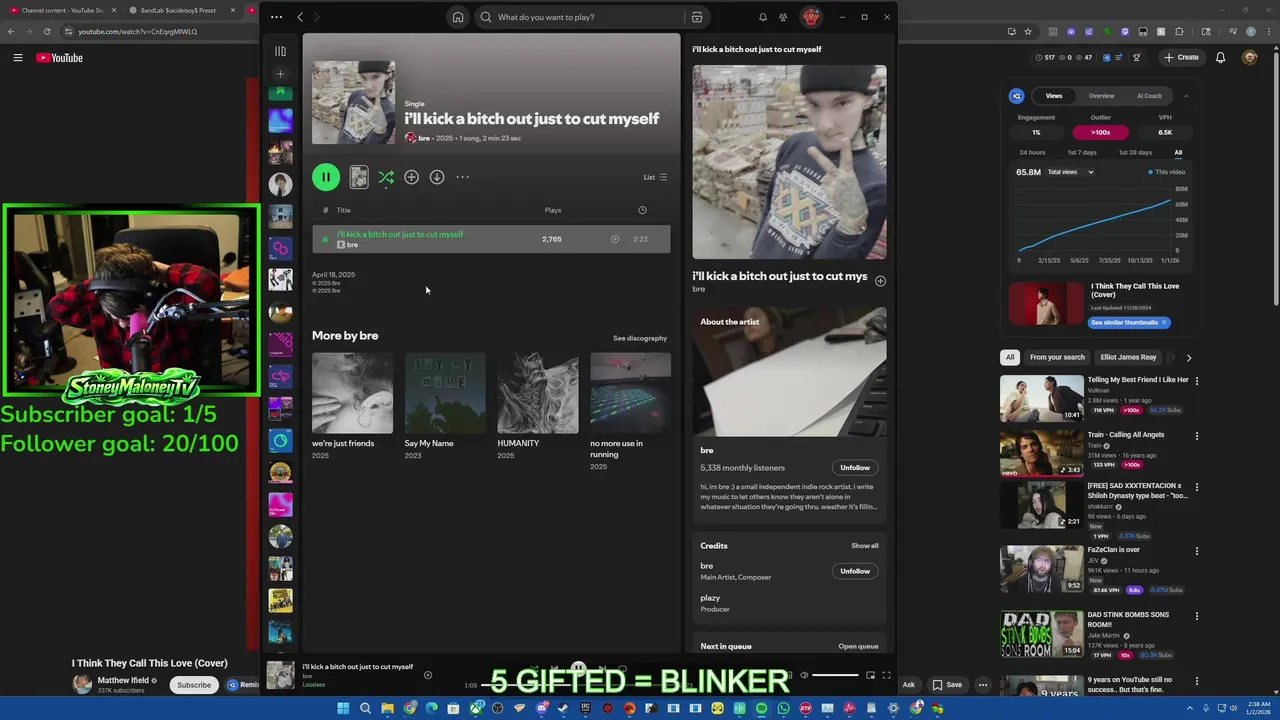
Task: Select 1st 28 days chart range
Action: (x=1135, y=152)
